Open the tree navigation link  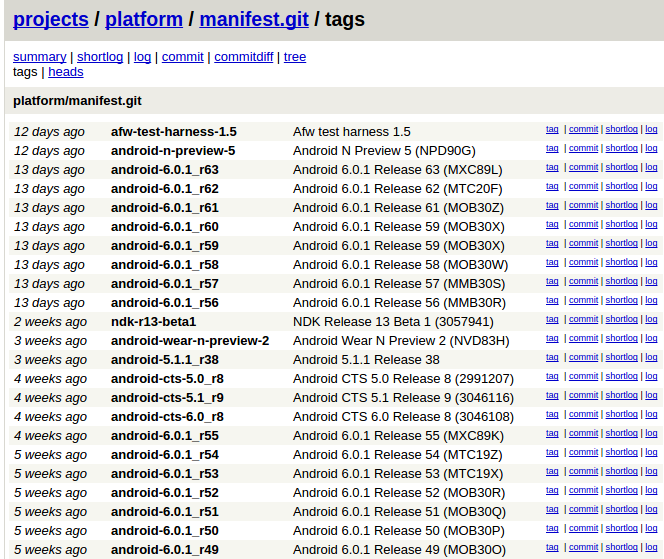click(x=295, y=57)
